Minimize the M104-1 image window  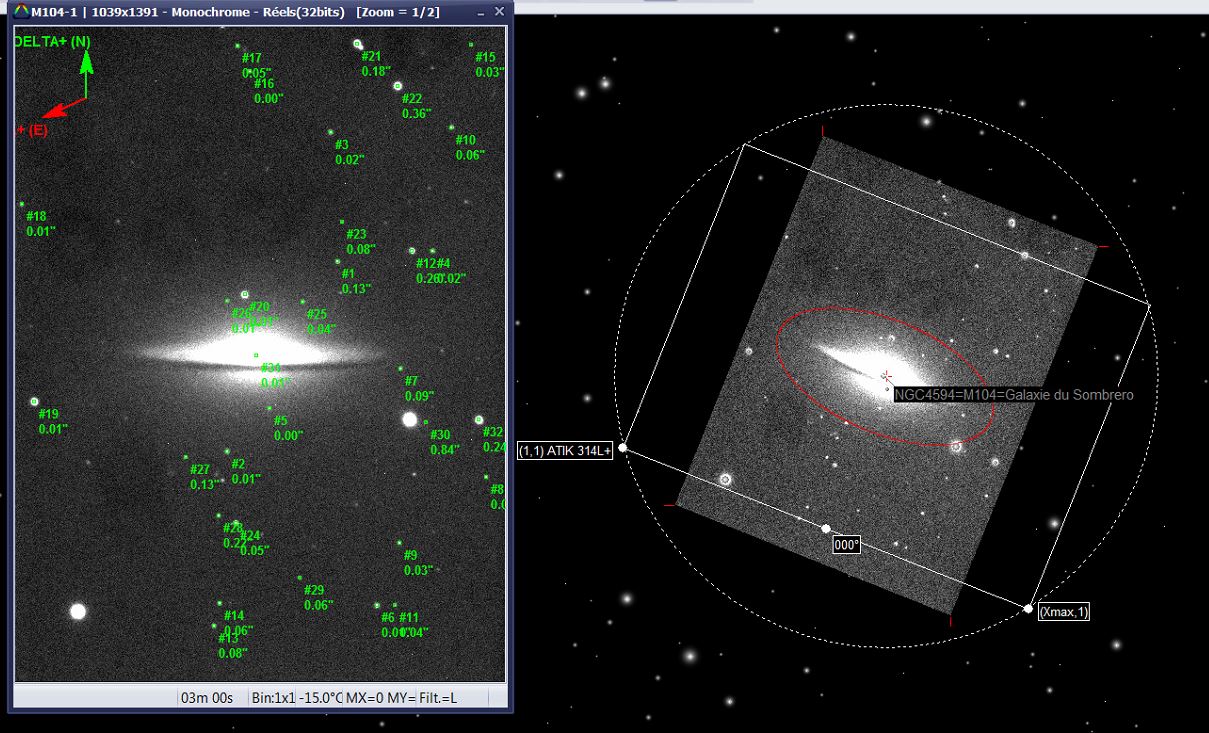click(x=475, y=12)
